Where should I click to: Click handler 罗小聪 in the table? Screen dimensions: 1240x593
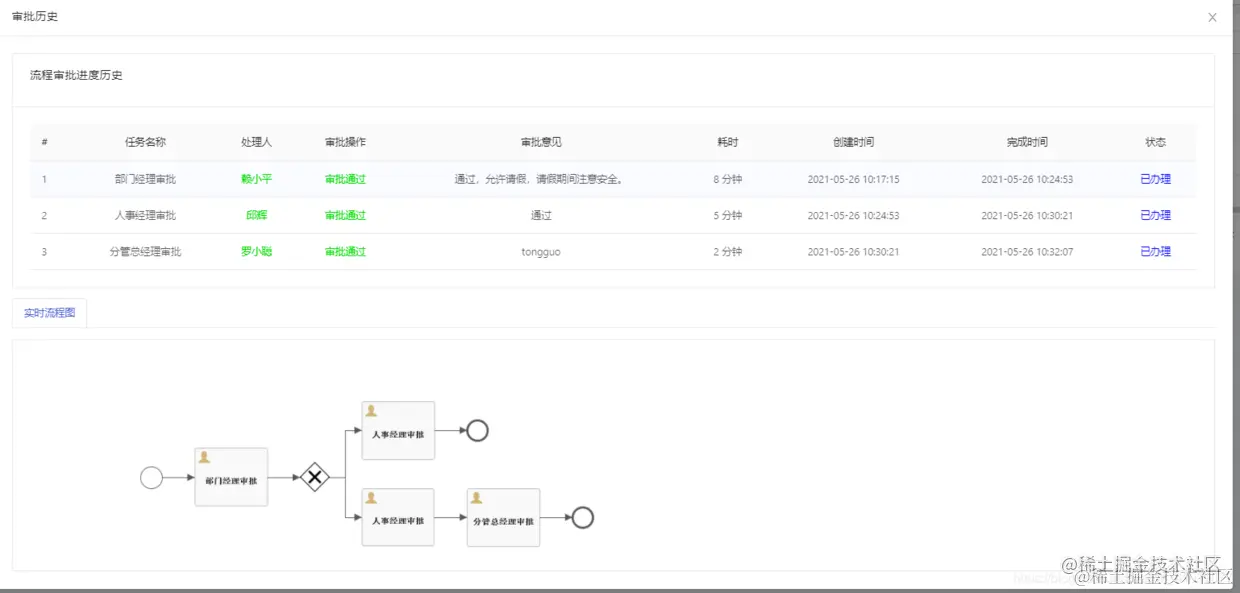256,251
